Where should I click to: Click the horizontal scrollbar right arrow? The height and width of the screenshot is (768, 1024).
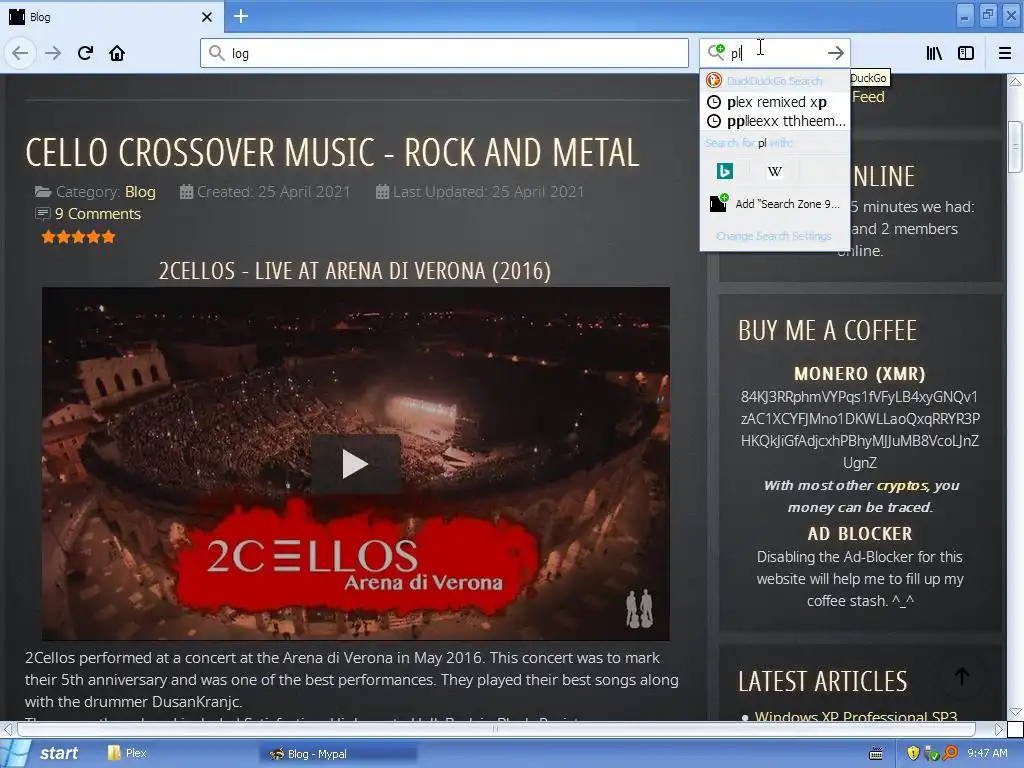[999, 728]
